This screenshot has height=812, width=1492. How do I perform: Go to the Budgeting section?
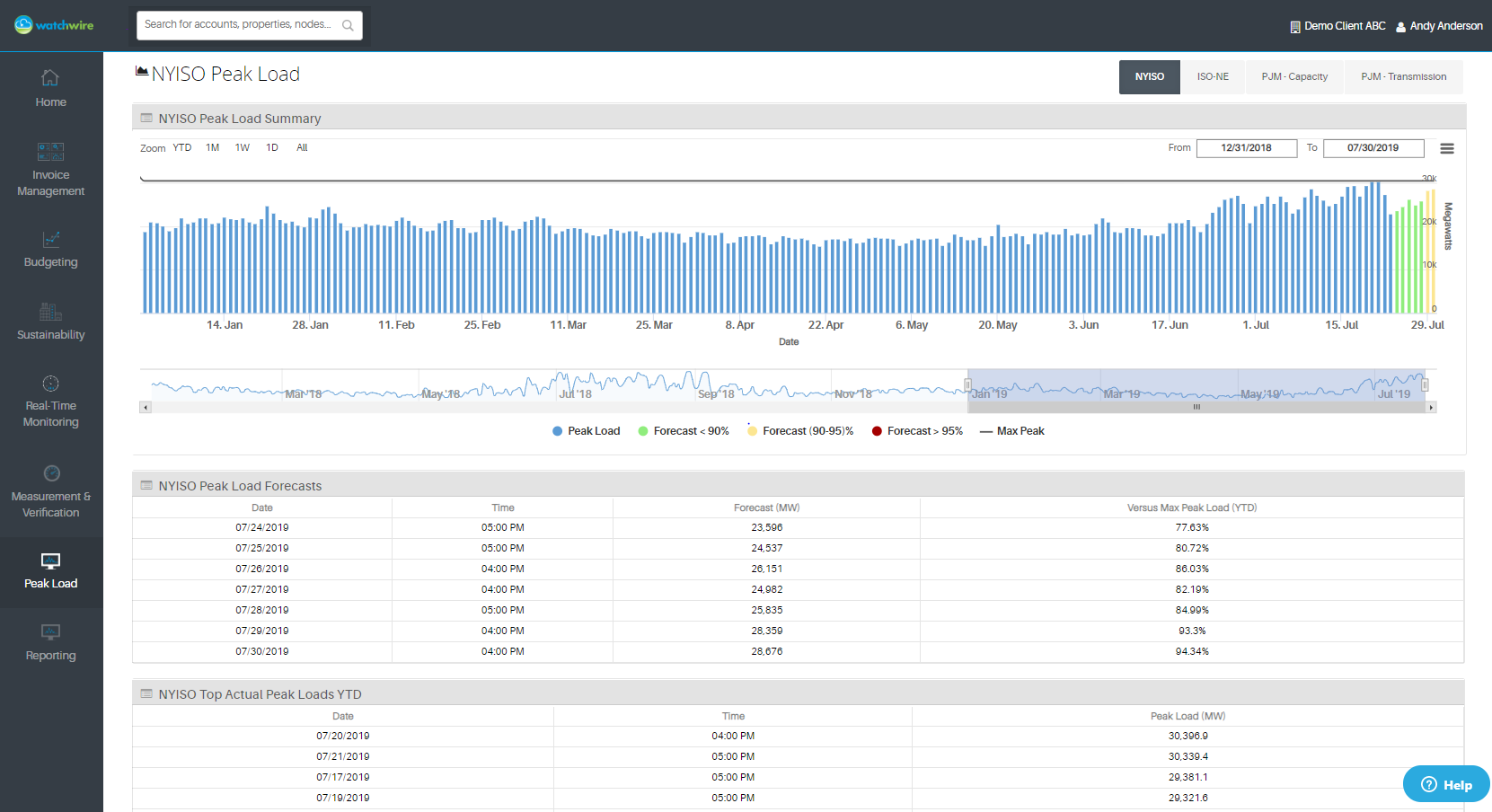[50, 250]
